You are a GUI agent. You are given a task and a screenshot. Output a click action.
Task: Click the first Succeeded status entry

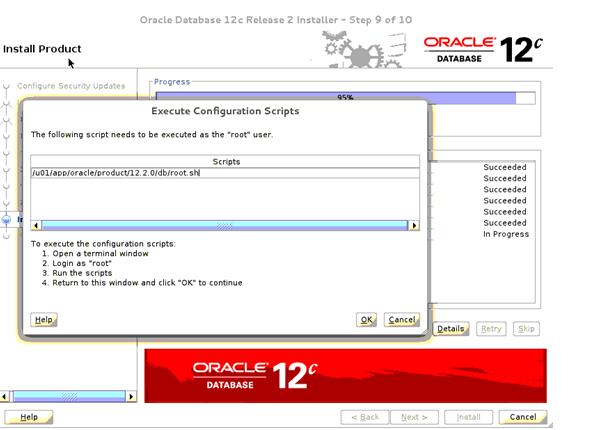coord(505,167)
